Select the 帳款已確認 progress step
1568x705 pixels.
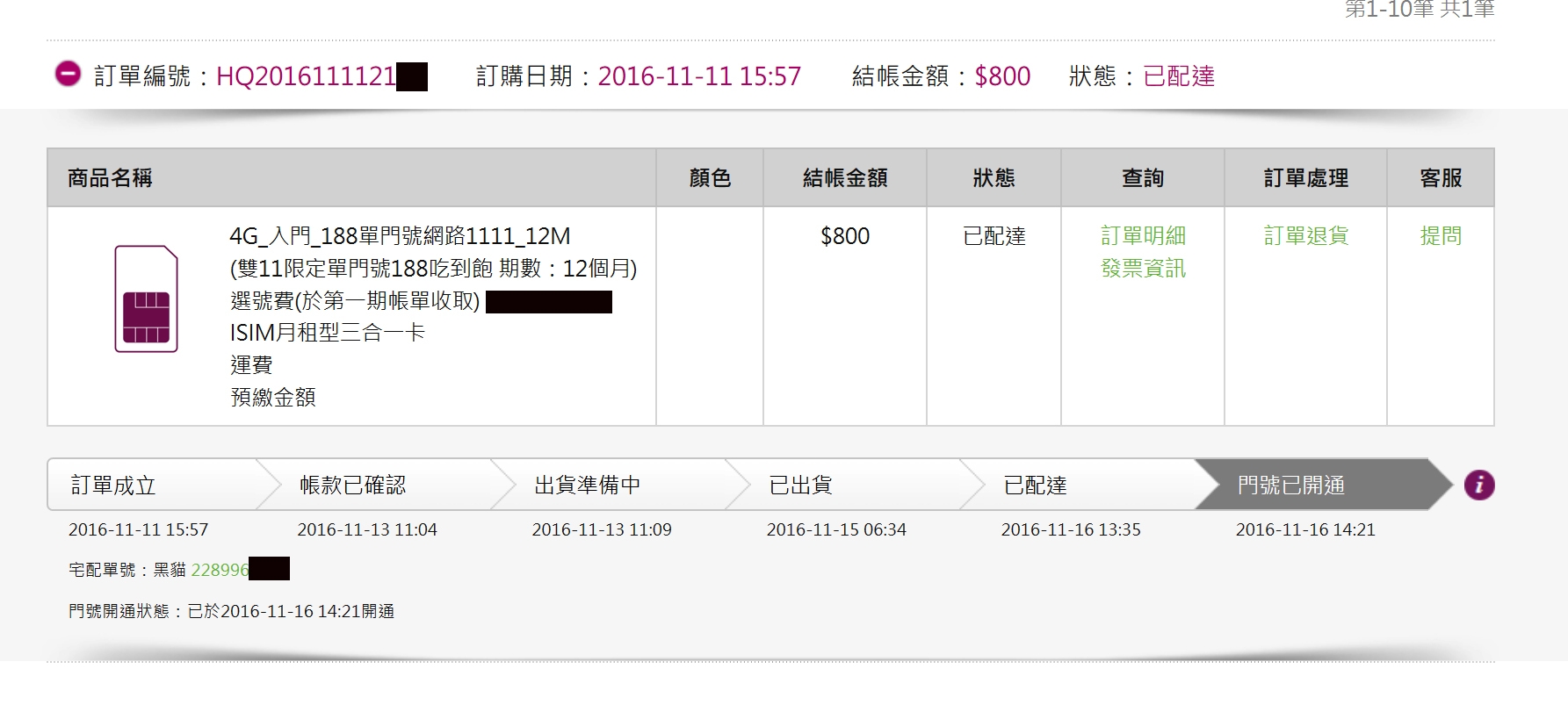point(353,485)
